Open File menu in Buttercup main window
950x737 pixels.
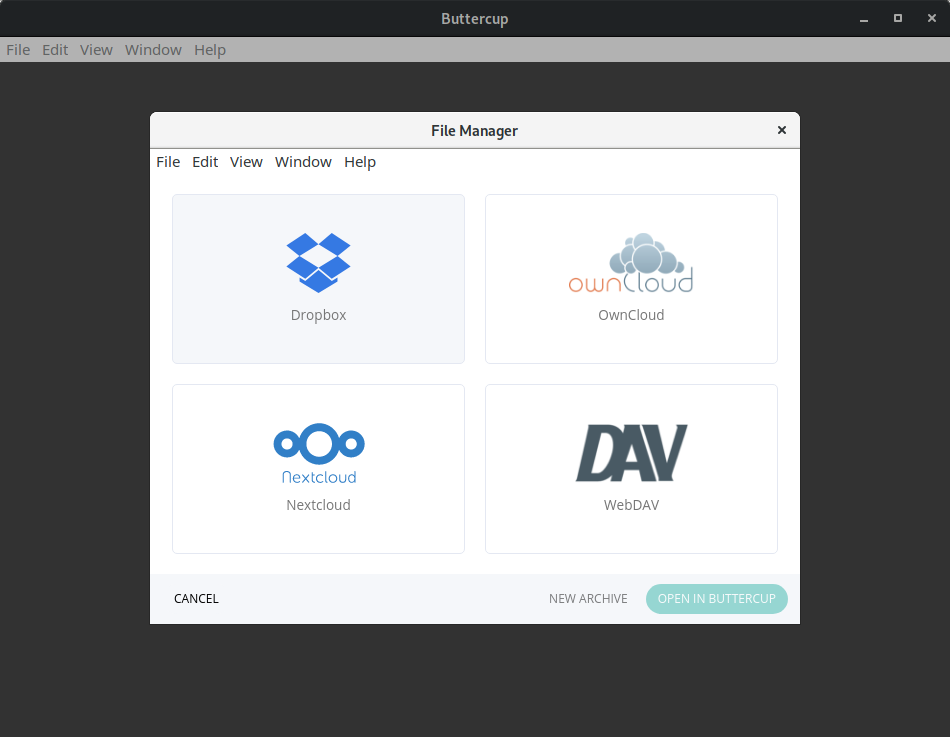point(18,50)
